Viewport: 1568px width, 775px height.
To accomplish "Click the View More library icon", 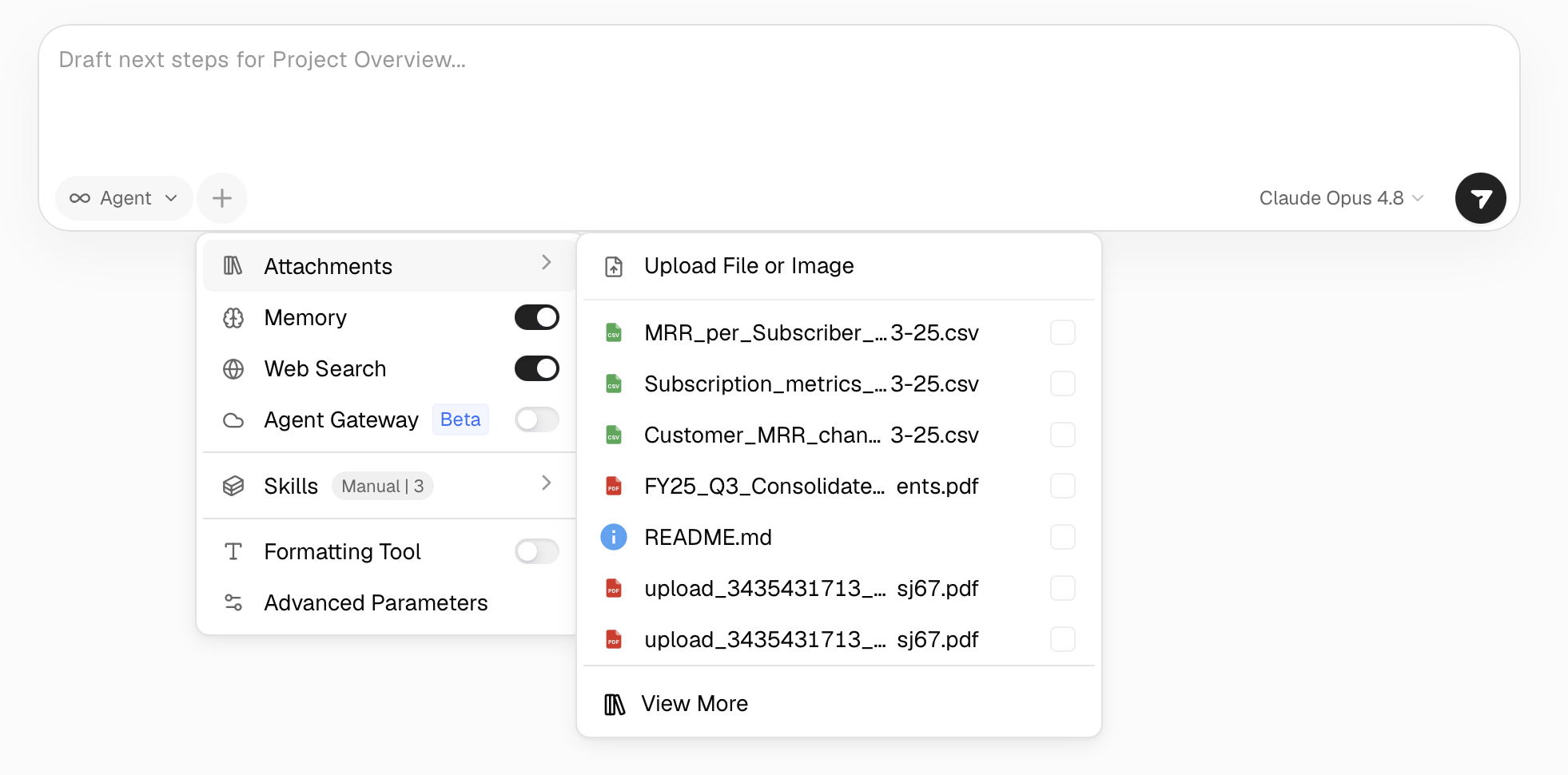I will tap(614, 704).
